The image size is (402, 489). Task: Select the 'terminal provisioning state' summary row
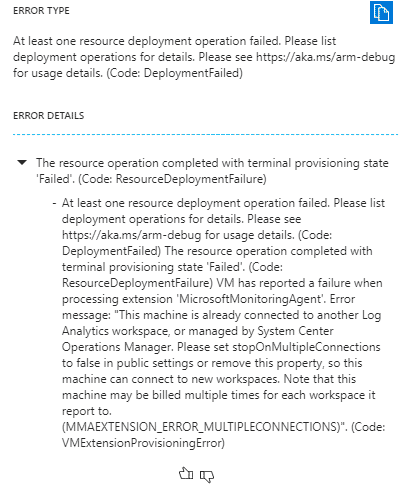(212, 171)
